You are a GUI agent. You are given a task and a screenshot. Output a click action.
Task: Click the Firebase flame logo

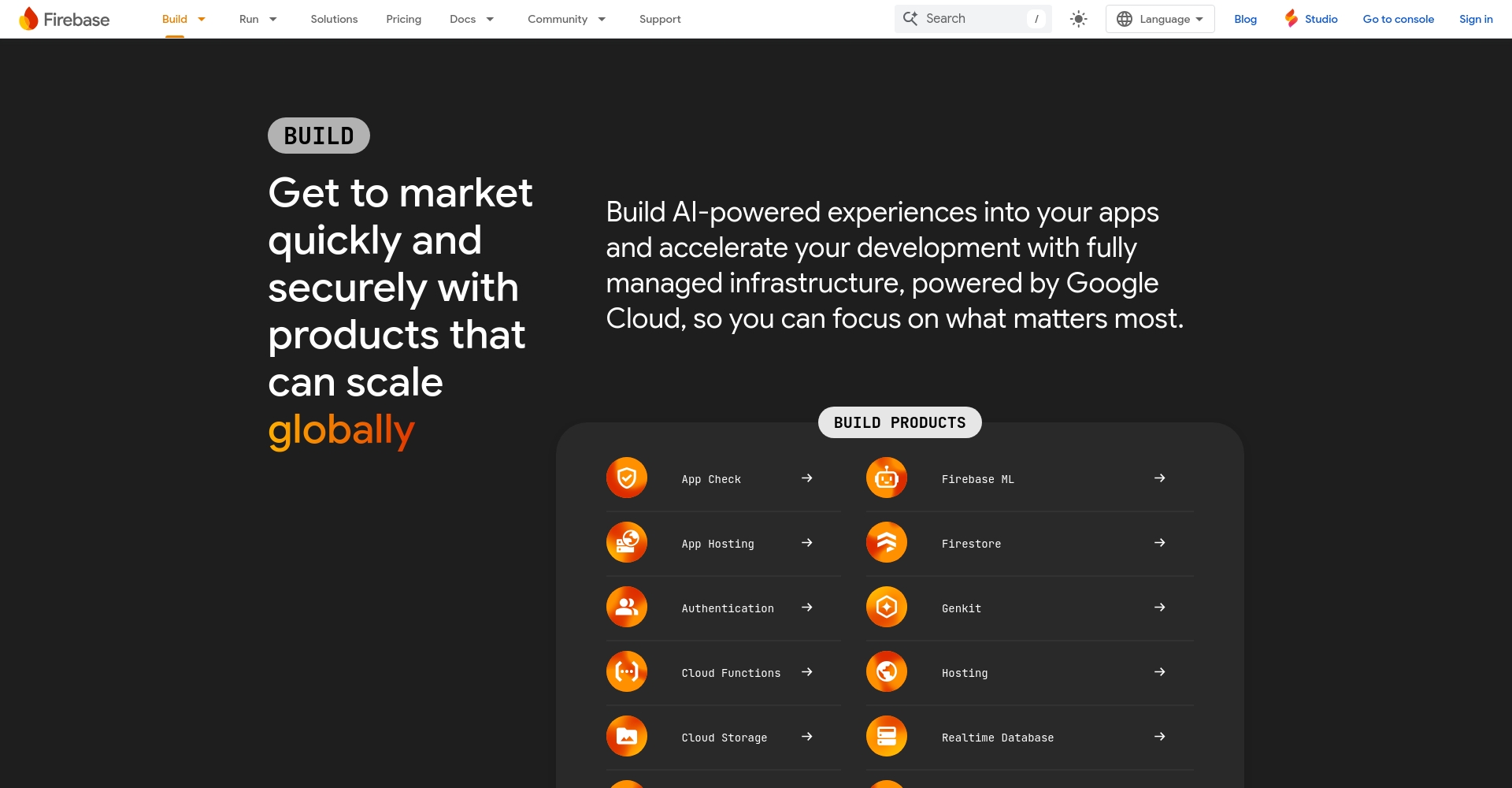[29, 19]
